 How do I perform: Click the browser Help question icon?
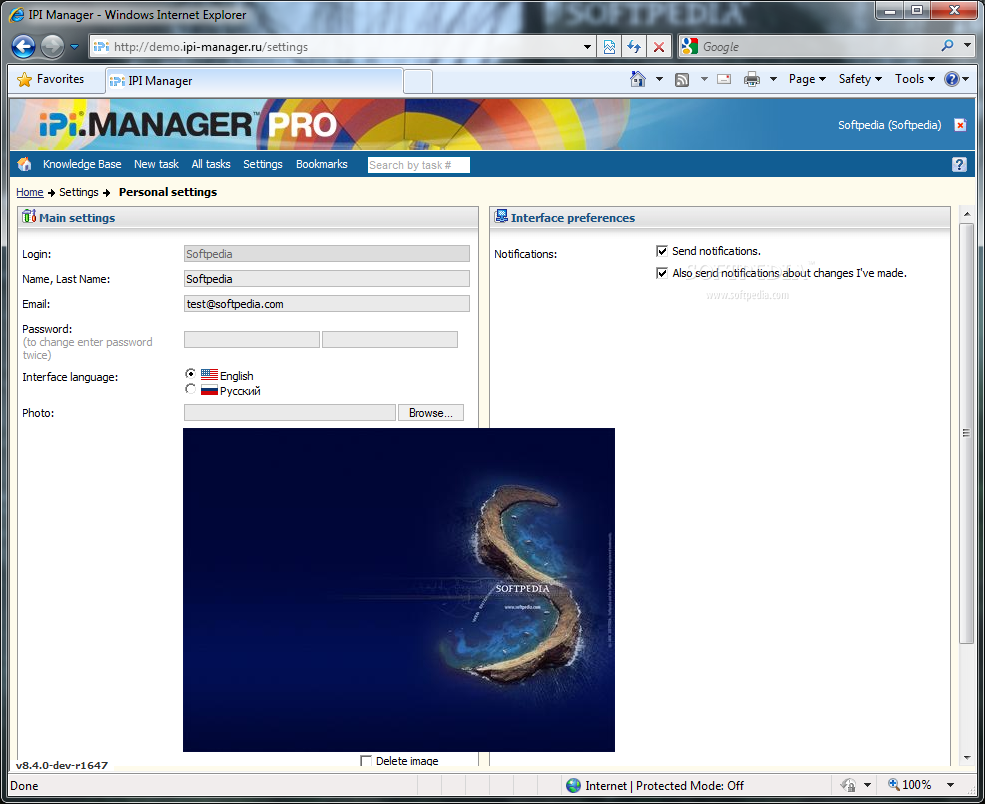(952, 79)
